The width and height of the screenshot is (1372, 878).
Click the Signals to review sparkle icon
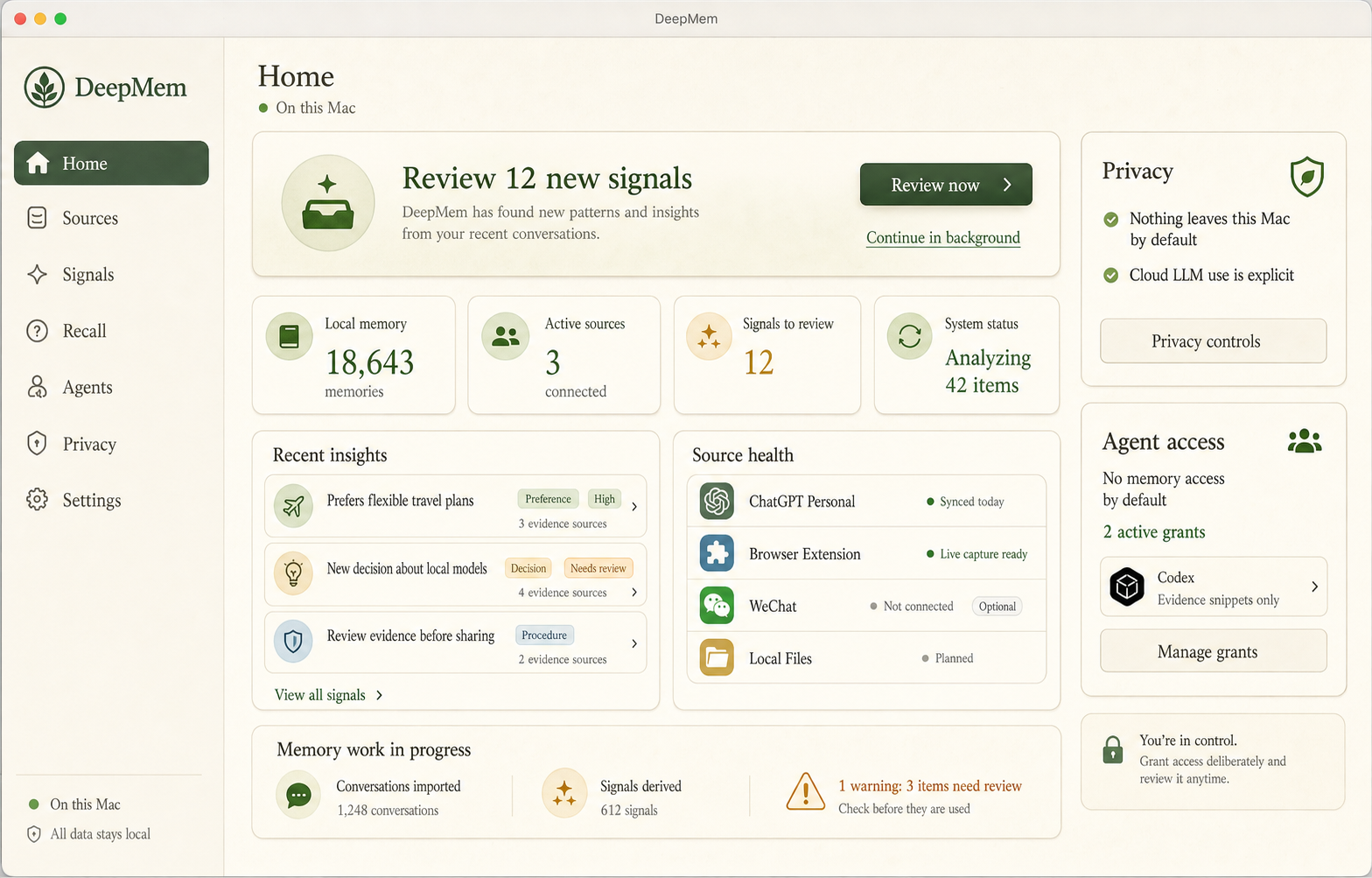click(x=709, y=337)
